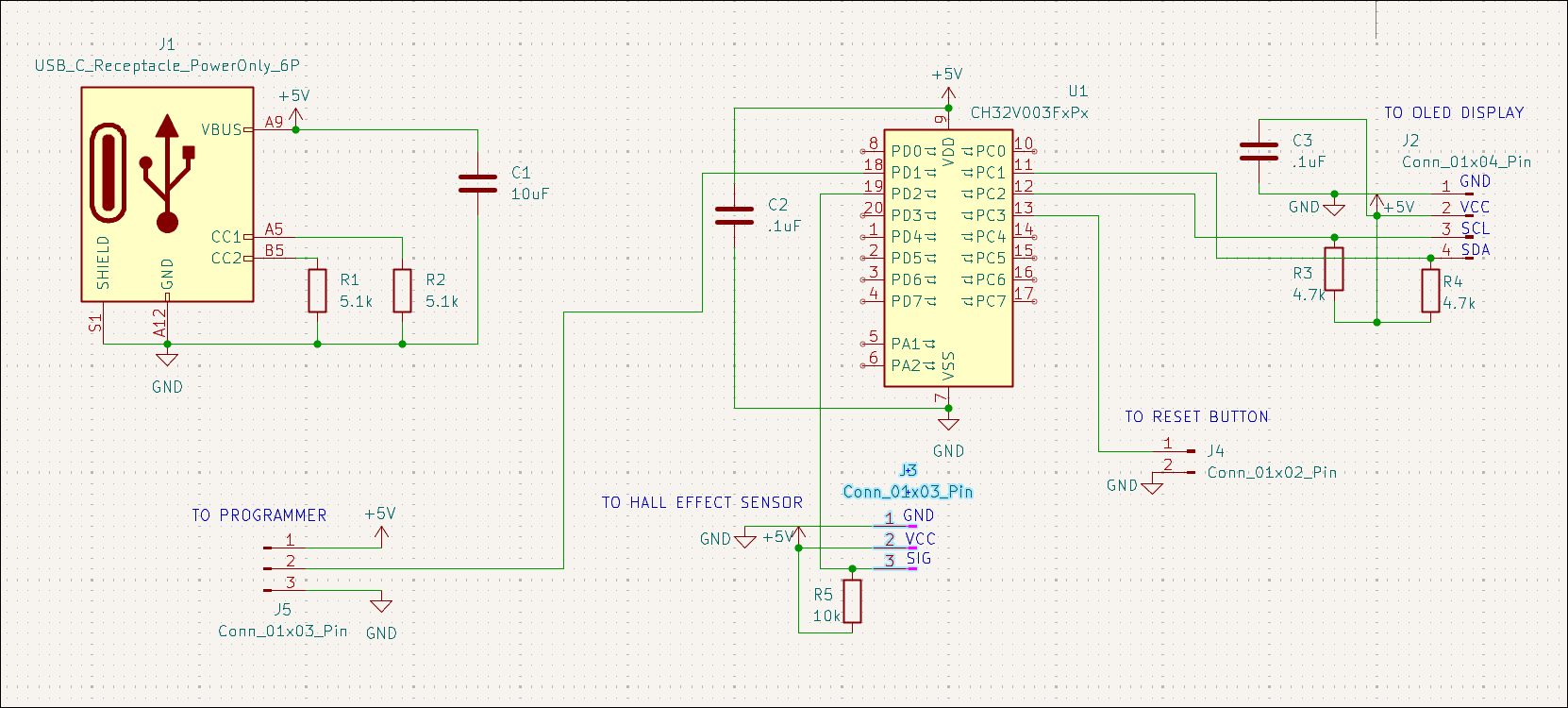Select the USB-C receptacle J1 symbol
This screenshot has height=708, width=1568.
pos(167,194)
